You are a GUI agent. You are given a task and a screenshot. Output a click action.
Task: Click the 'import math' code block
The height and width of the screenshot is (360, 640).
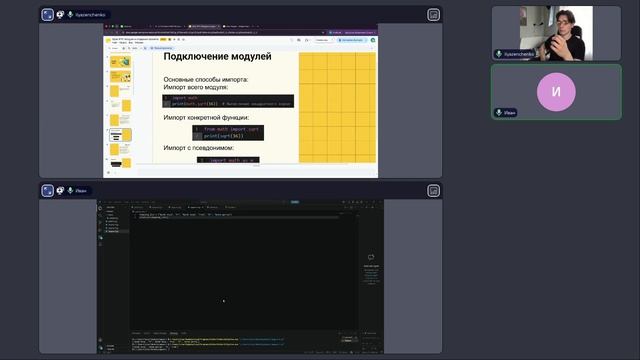click(x=228, y=101)
